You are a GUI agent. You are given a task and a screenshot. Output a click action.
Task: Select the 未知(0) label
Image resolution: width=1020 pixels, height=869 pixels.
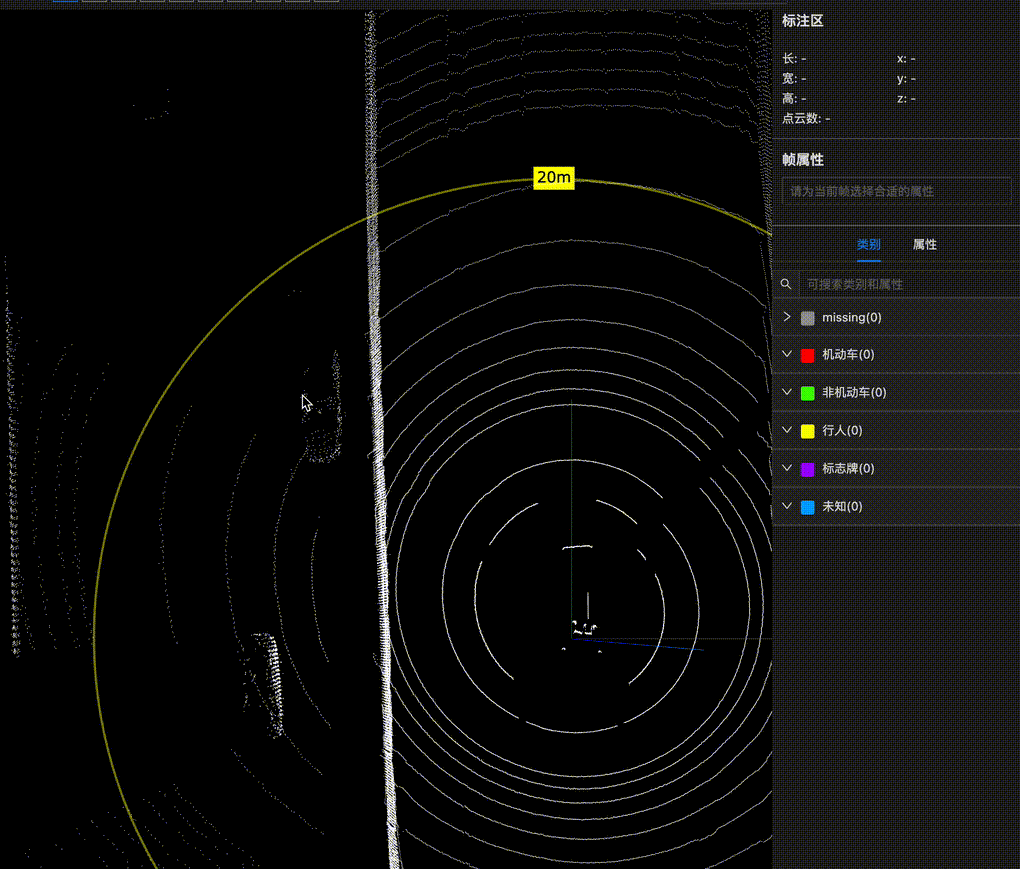tap(842, 506)
